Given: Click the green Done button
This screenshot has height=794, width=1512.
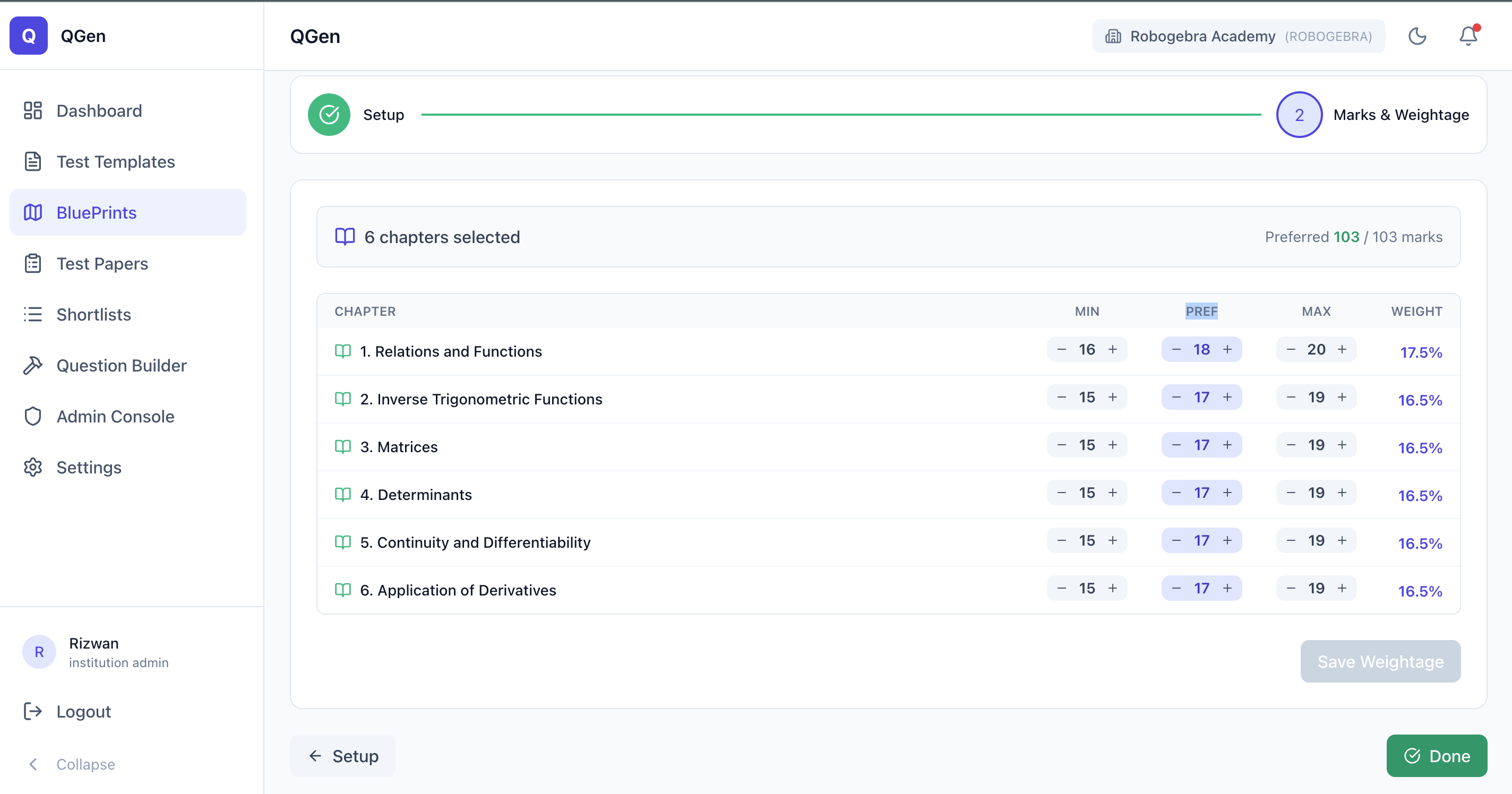Looking at the screenshot, I should pos(1436,756).
